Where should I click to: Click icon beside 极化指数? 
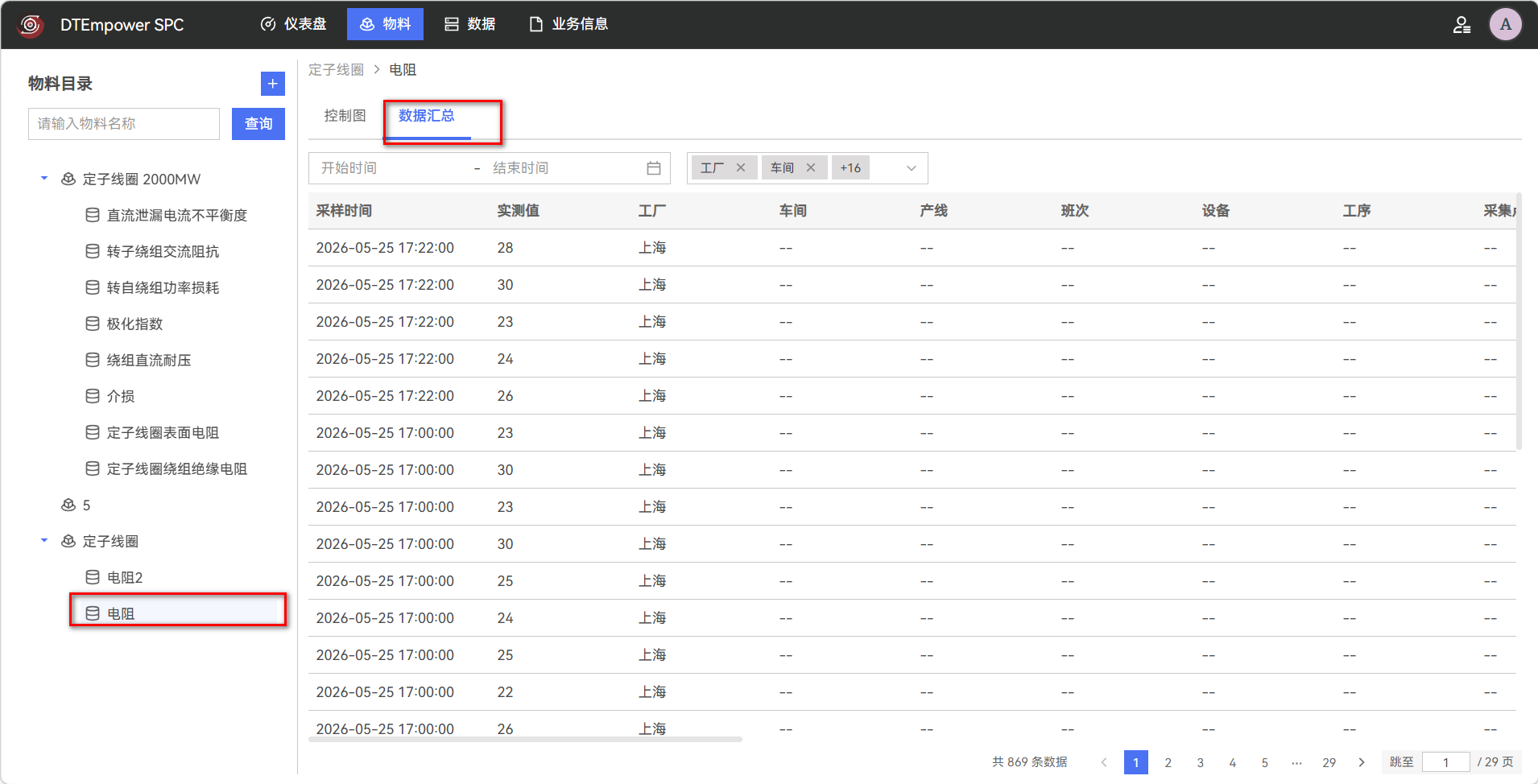[x=93, y=324]
